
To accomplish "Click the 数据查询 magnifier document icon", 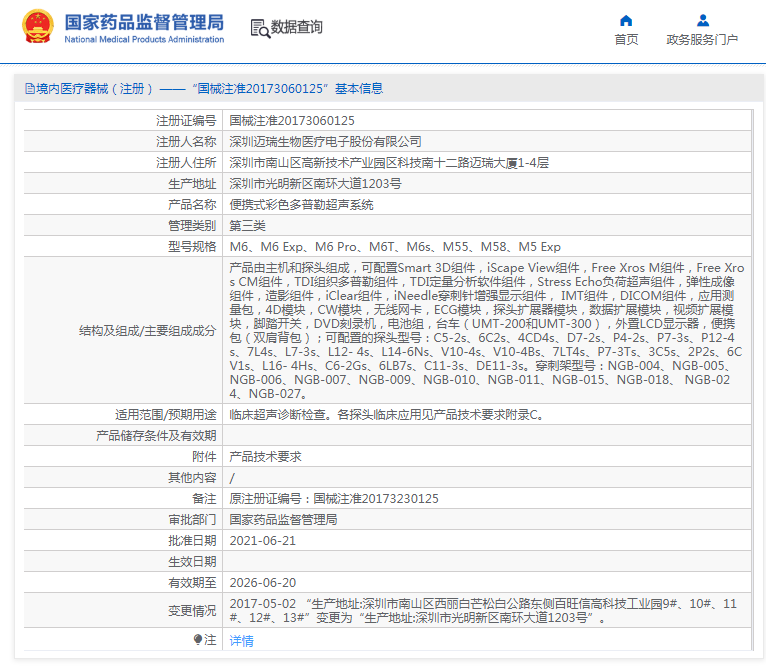I will point(259,28).
